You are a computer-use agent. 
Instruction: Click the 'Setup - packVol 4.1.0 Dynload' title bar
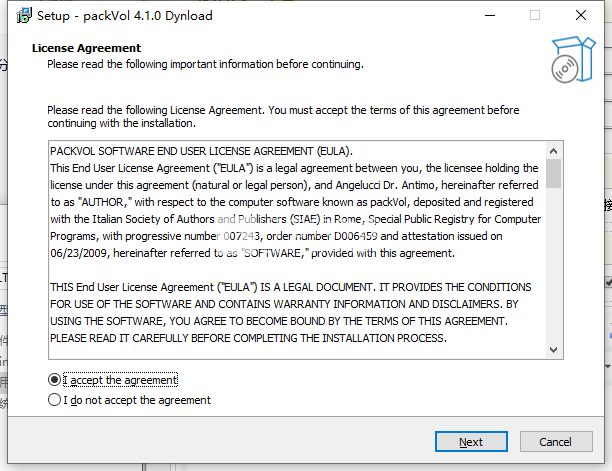tap(125, 16)
